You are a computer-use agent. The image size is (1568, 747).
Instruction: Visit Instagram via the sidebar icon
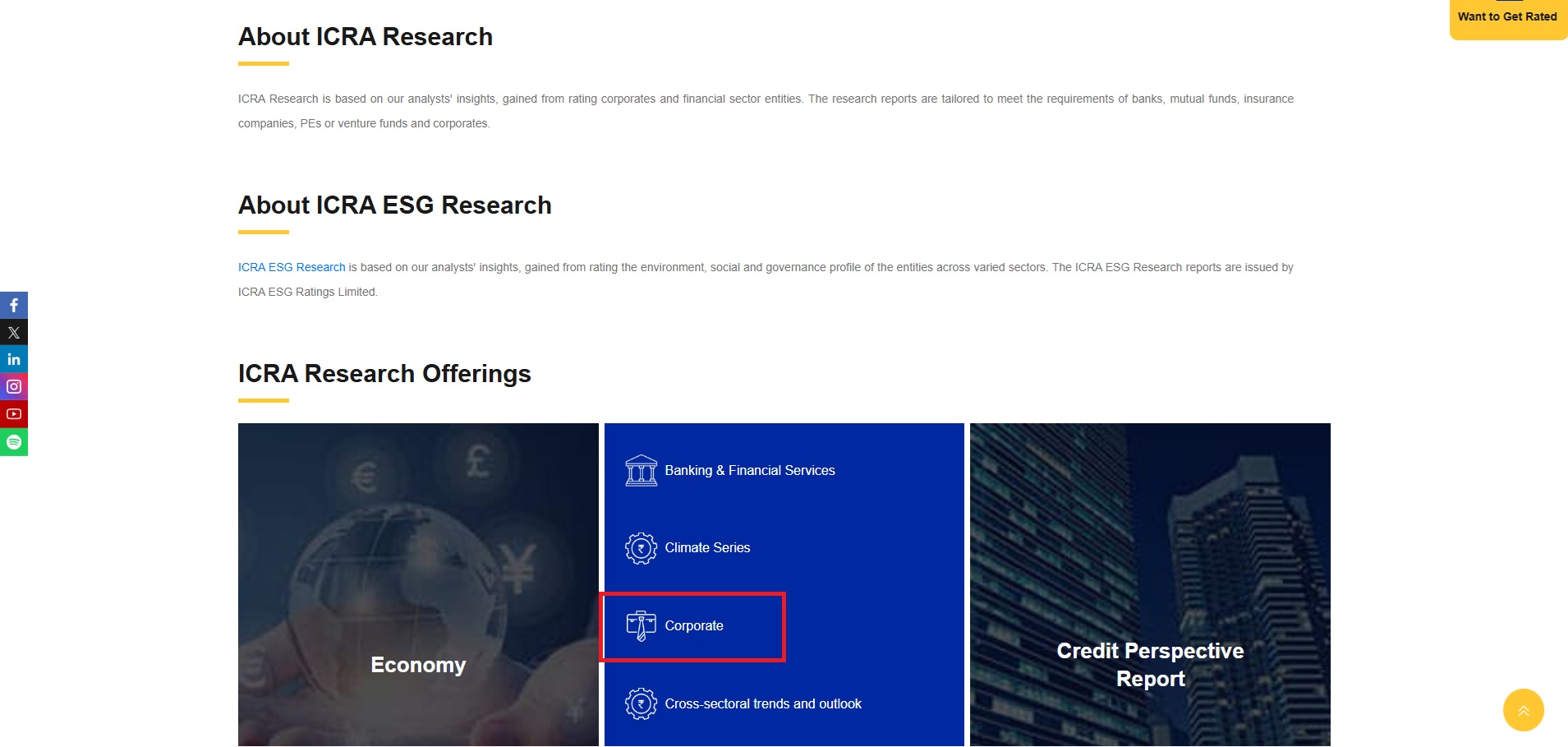[14, 386]
